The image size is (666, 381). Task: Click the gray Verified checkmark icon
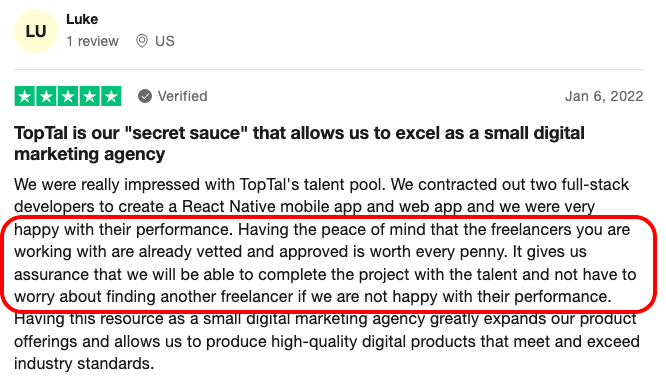(x=145, y=96)
